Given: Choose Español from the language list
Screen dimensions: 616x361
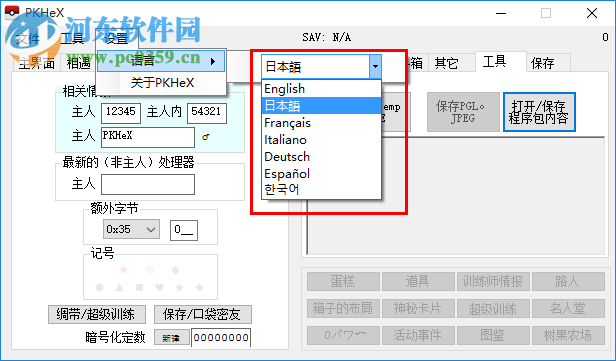Looking at the screenshot, I should (x=321, y=173).
